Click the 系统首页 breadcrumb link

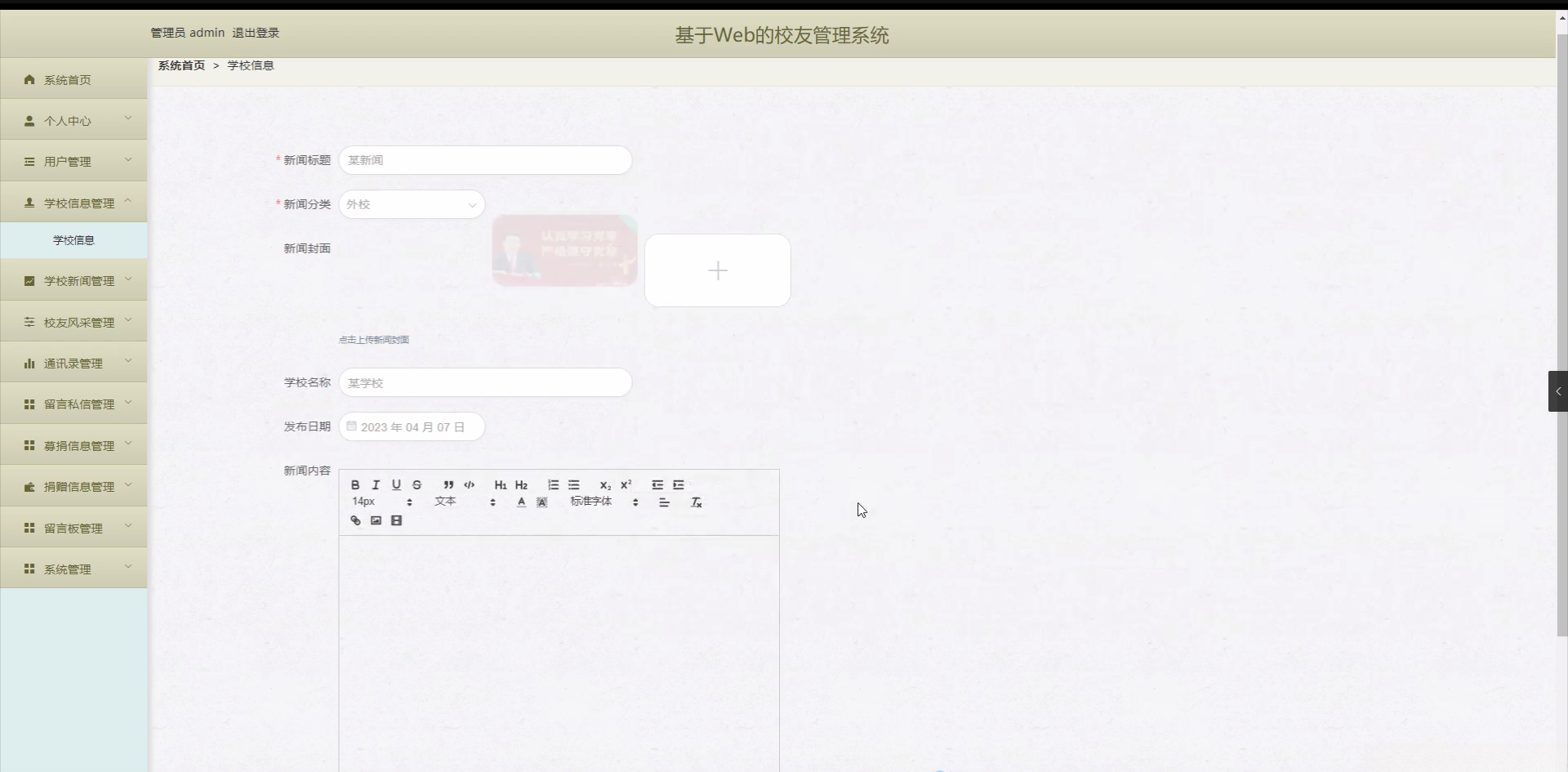tap(181, 65)
